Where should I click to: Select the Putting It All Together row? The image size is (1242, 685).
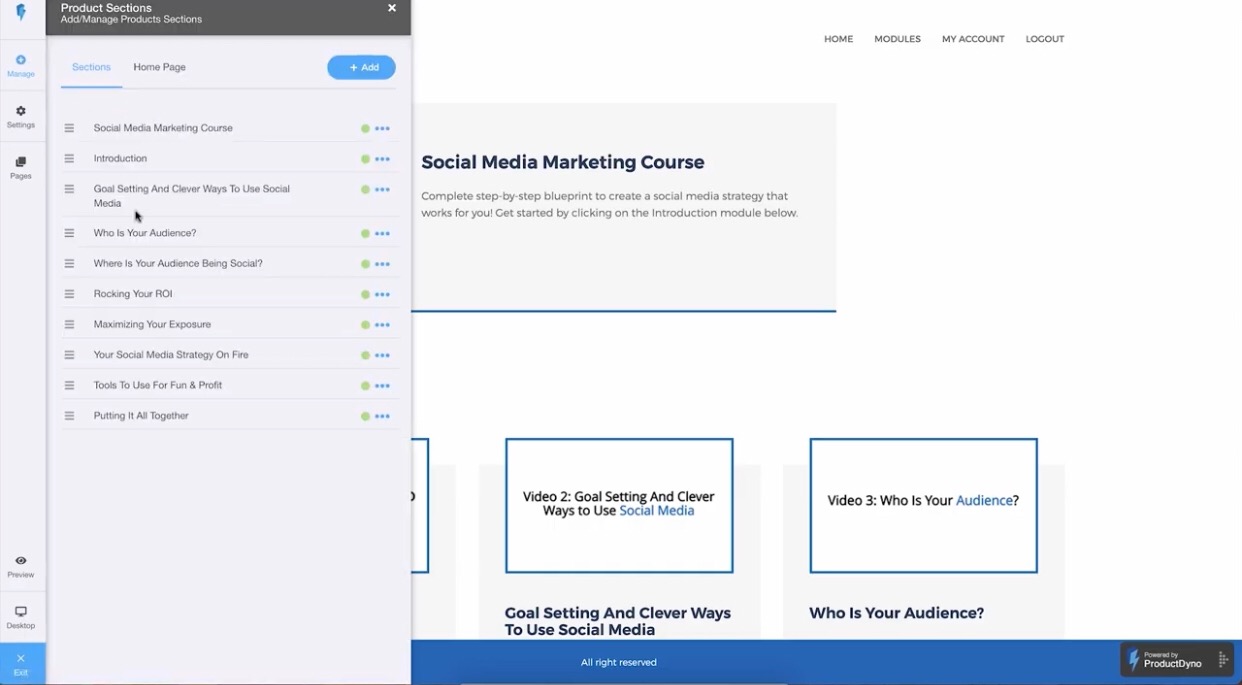(x=230, y=416)
